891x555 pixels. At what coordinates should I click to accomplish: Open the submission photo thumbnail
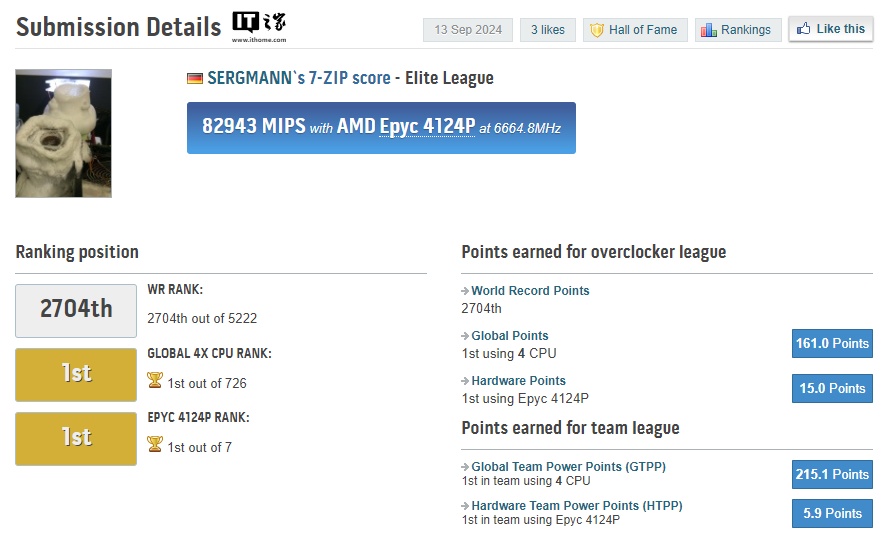[64, 133]
